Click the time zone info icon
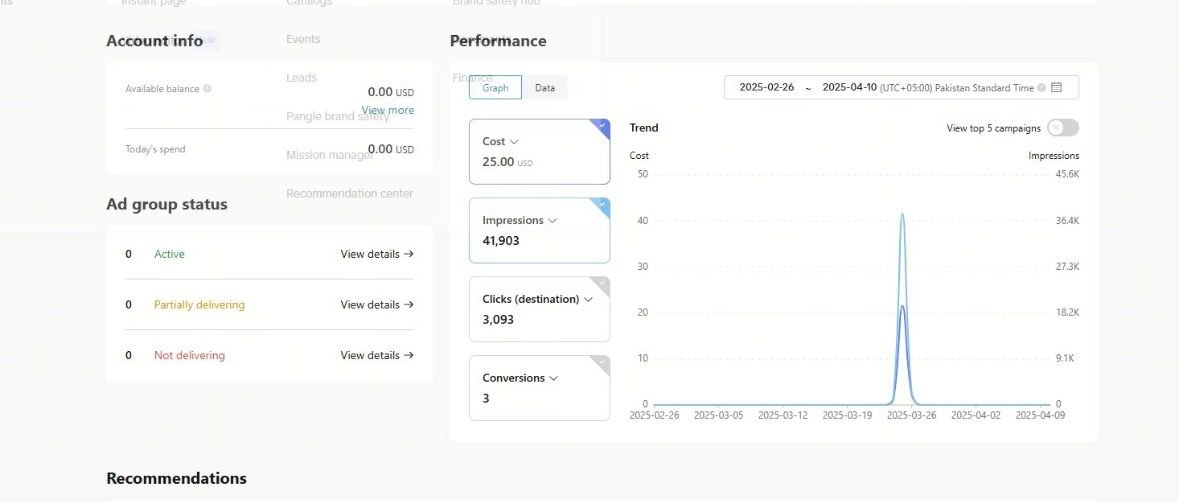The image size is (1179, 502). tap(1041, 88)
